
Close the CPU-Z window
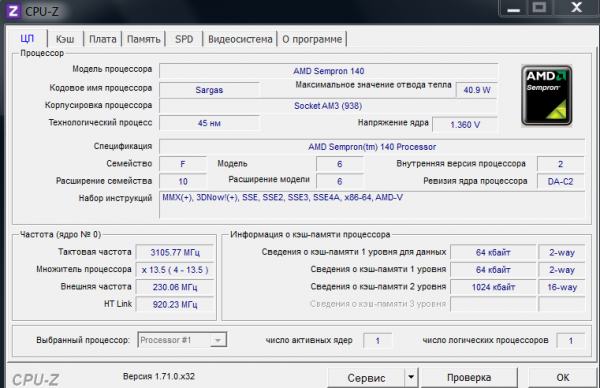click(x=576, y=8)
